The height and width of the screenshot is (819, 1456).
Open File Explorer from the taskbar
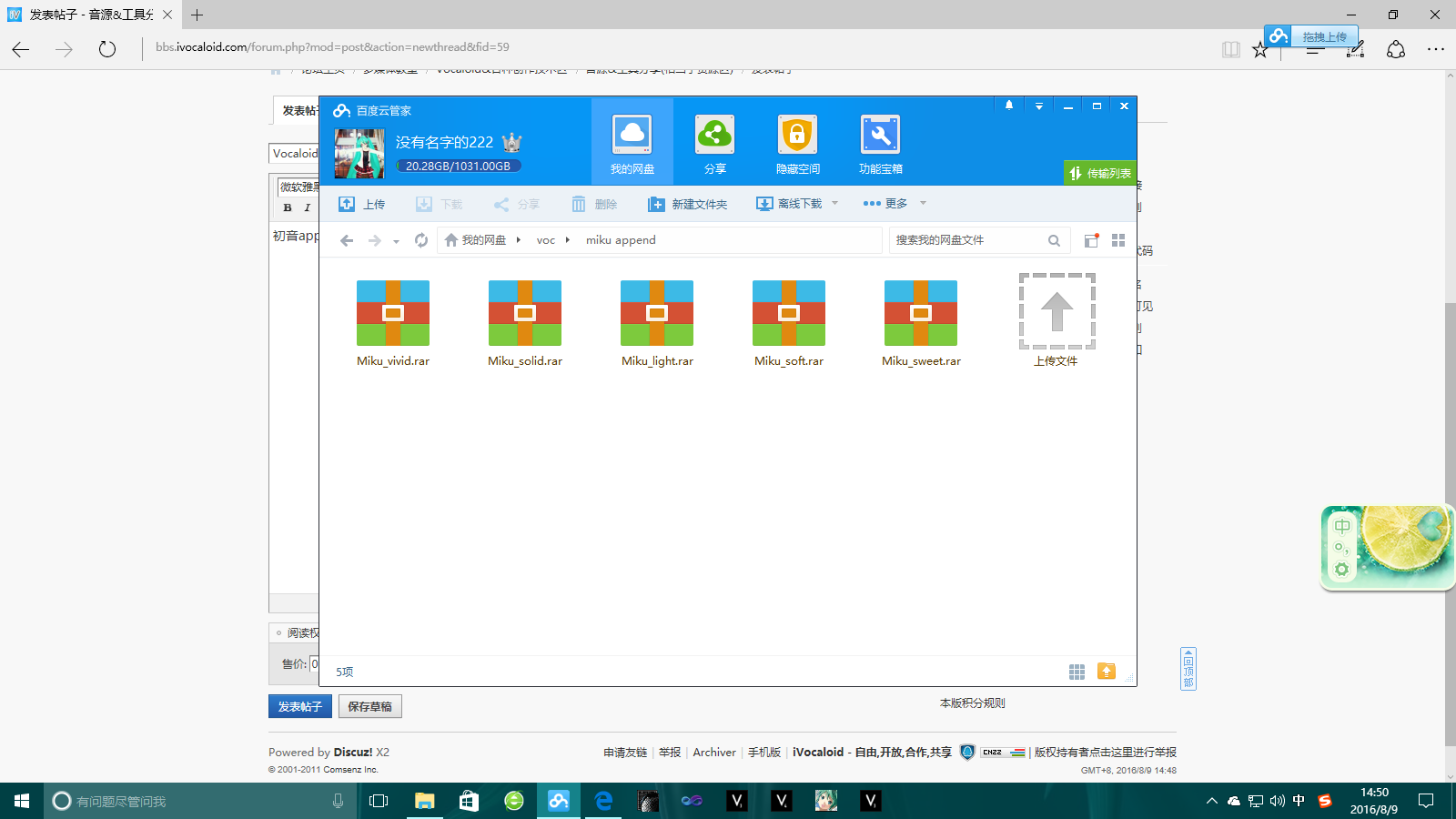click(x=425, y=801)
